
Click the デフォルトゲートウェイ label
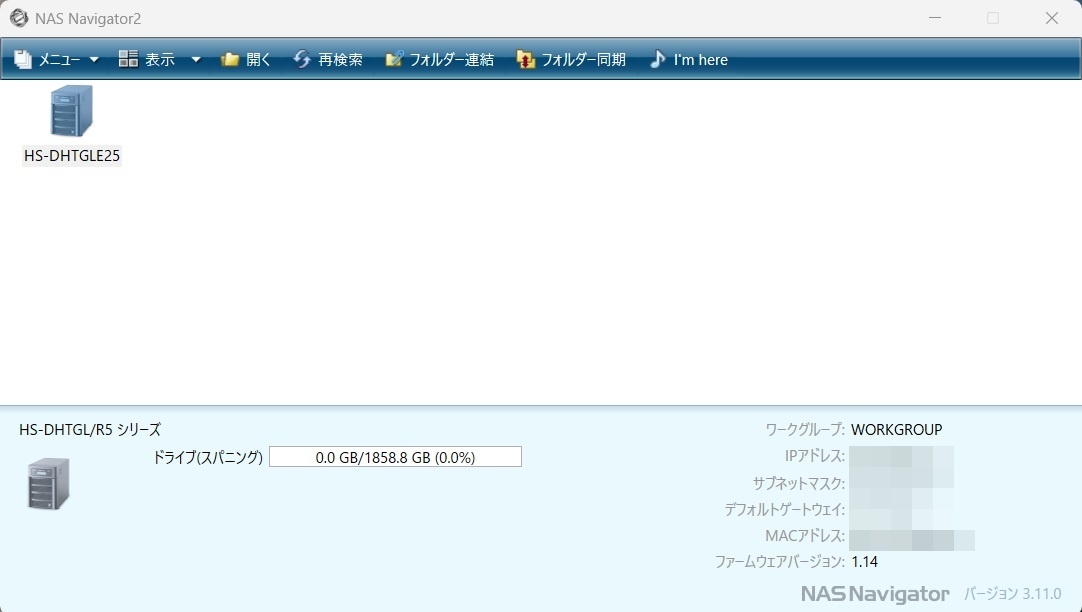(785, 509)
